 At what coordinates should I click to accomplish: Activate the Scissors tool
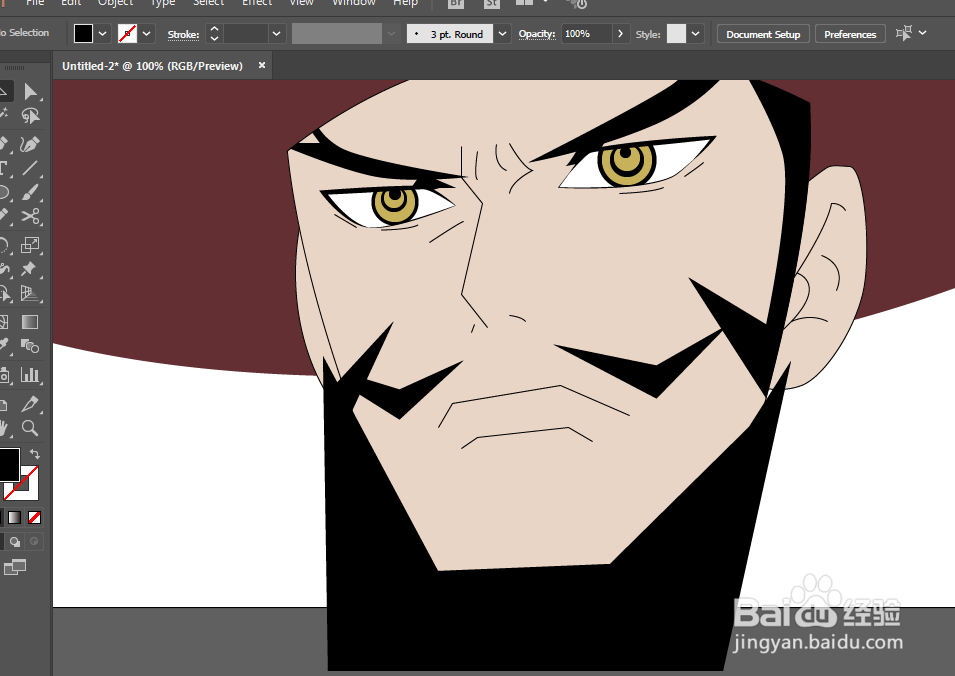29,217
